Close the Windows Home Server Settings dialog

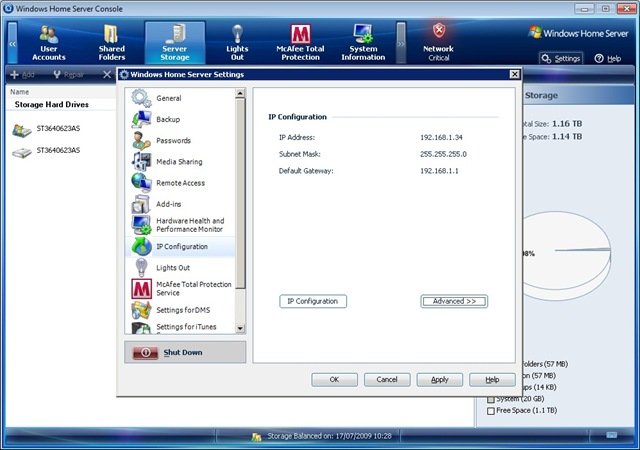[x=515, y=74]
